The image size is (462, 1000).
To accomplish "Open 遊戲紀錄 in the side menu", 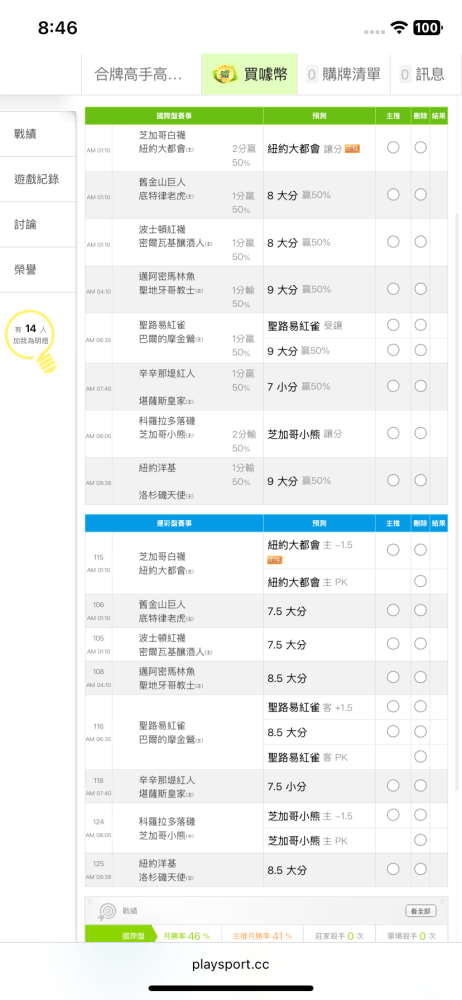I will coord(38,179).
